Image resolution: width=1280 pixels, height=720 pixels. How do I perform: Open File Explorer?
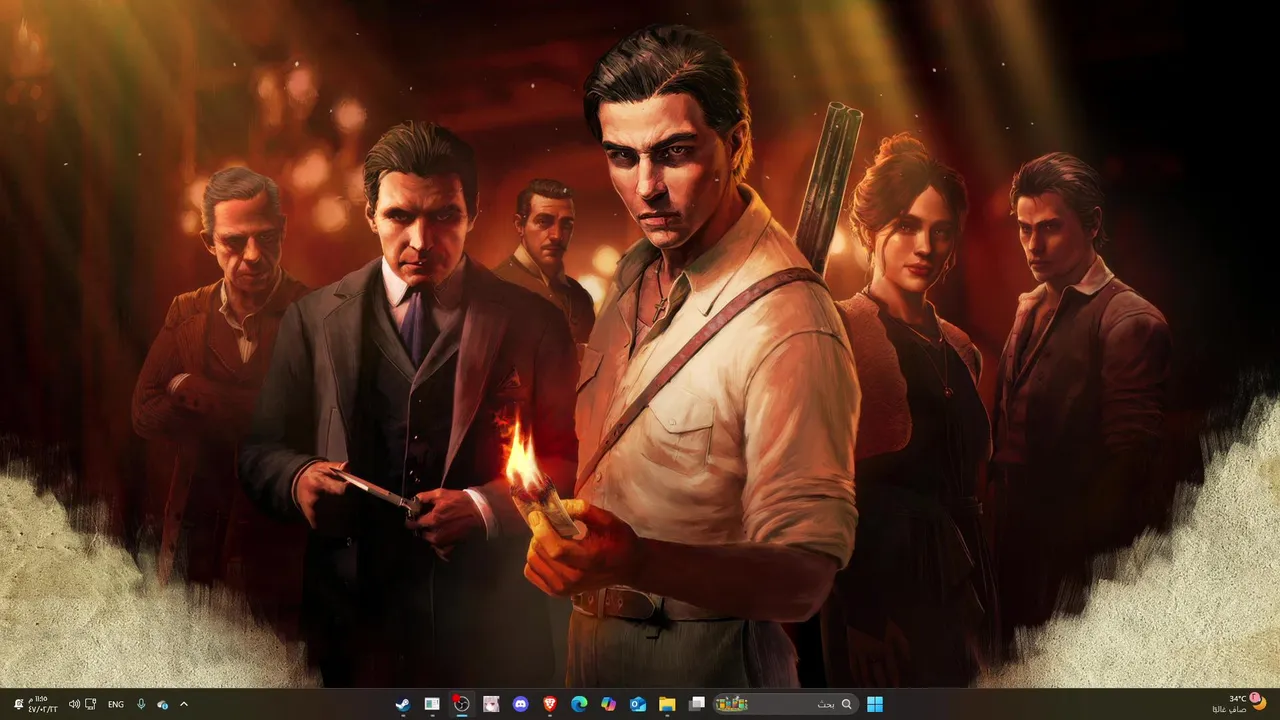667,704
